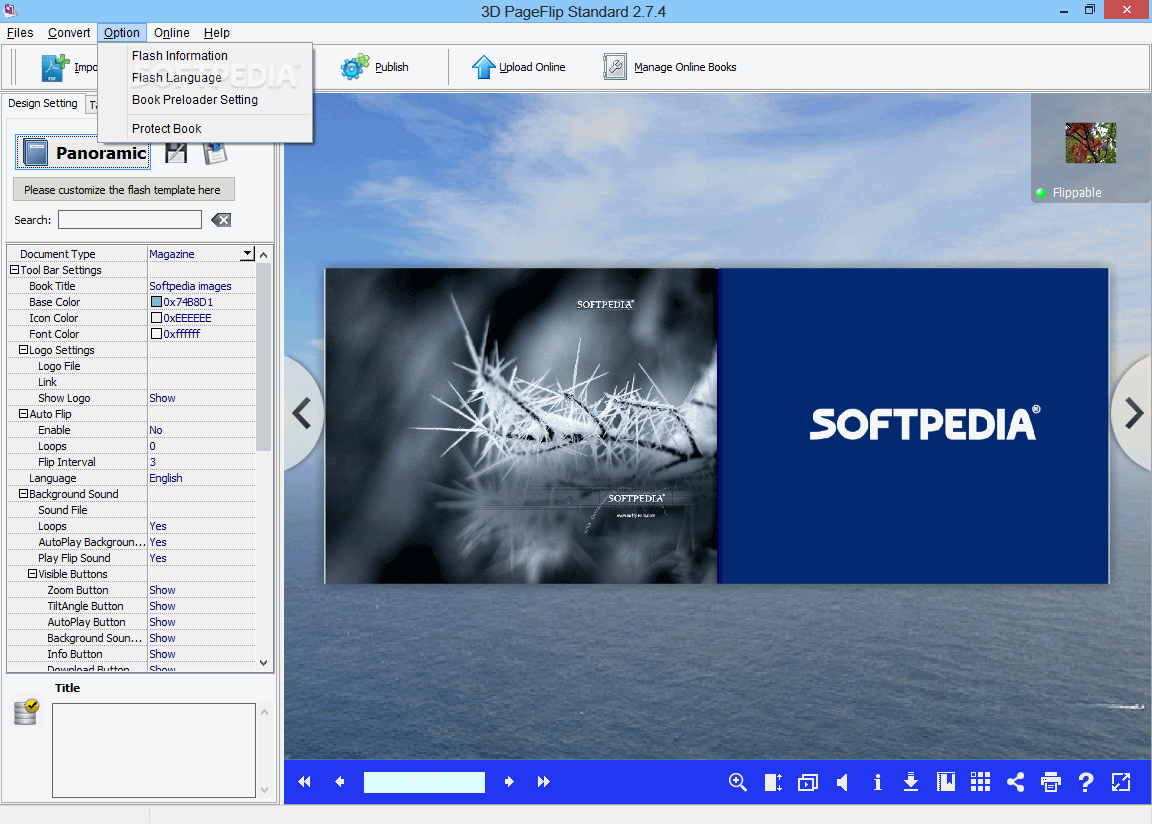This screenshot has width=1152, height=824.
Task: Open the Online menu
Action: [x=172, y=33]
